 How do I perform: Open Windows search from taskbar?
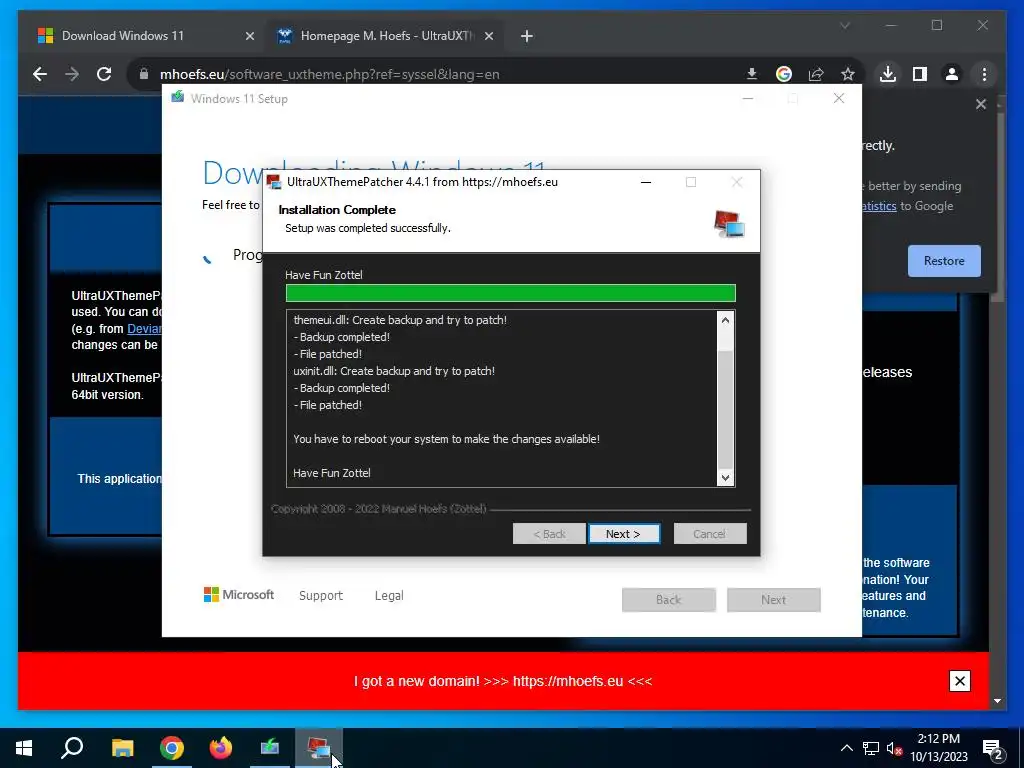72,748
